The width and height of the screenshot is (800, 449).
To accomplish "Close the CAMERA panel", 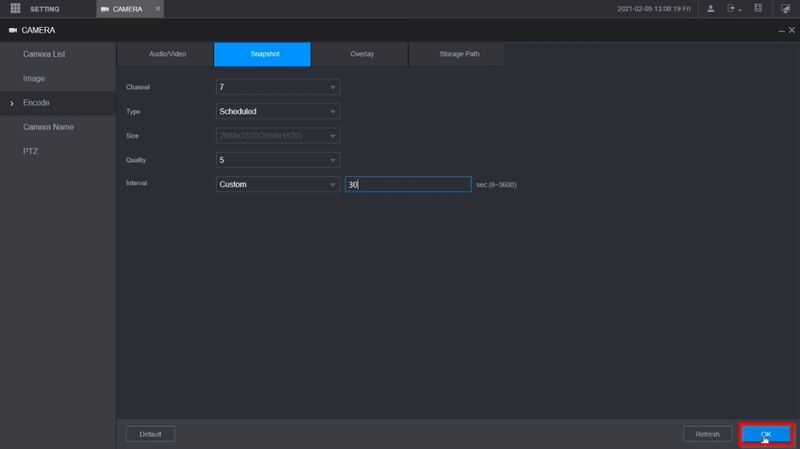I will pyautogui.click(x=791, y=30).
